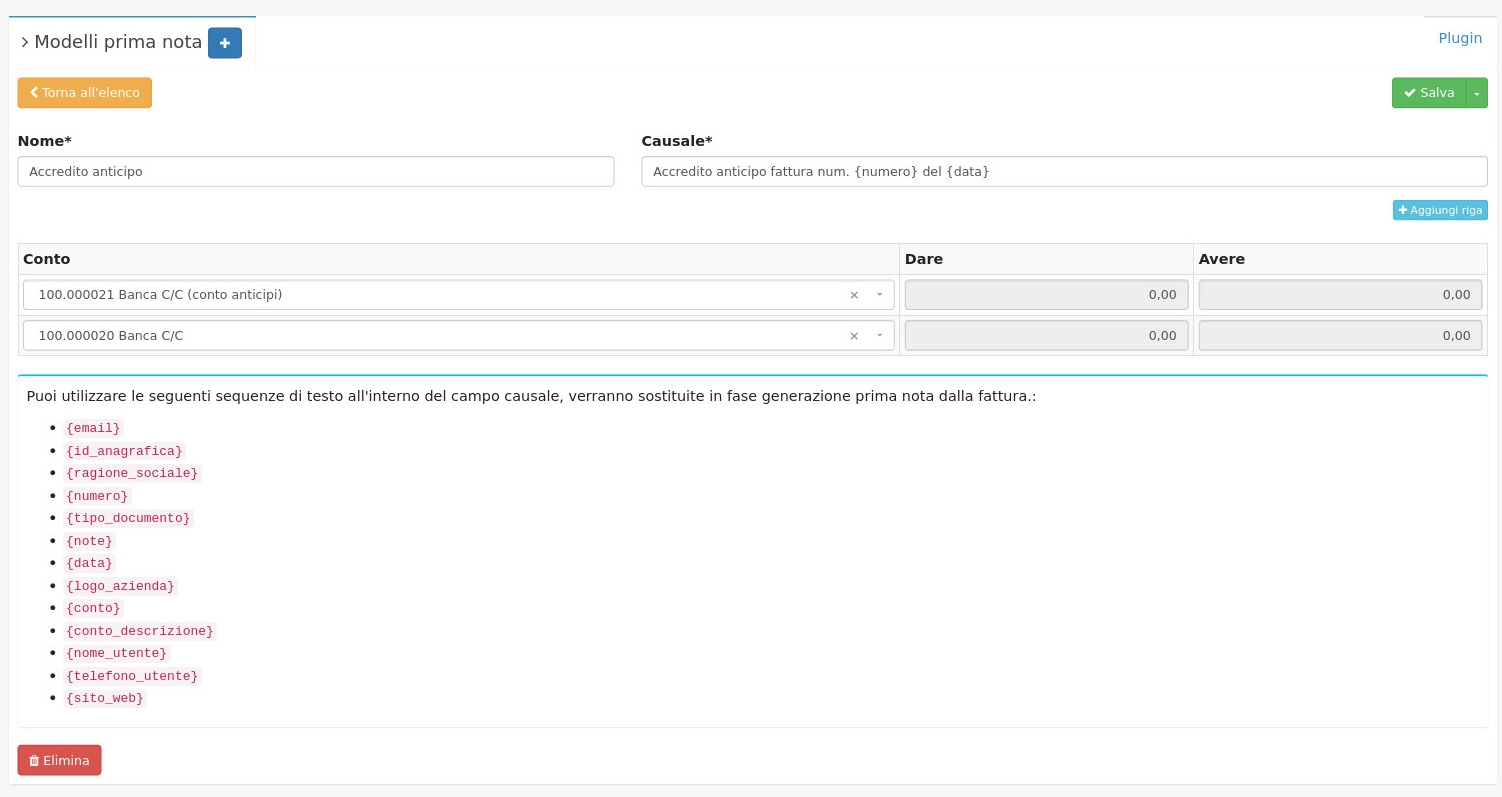Clear the 100.000020 Banca C/C selection

point(854,336)
